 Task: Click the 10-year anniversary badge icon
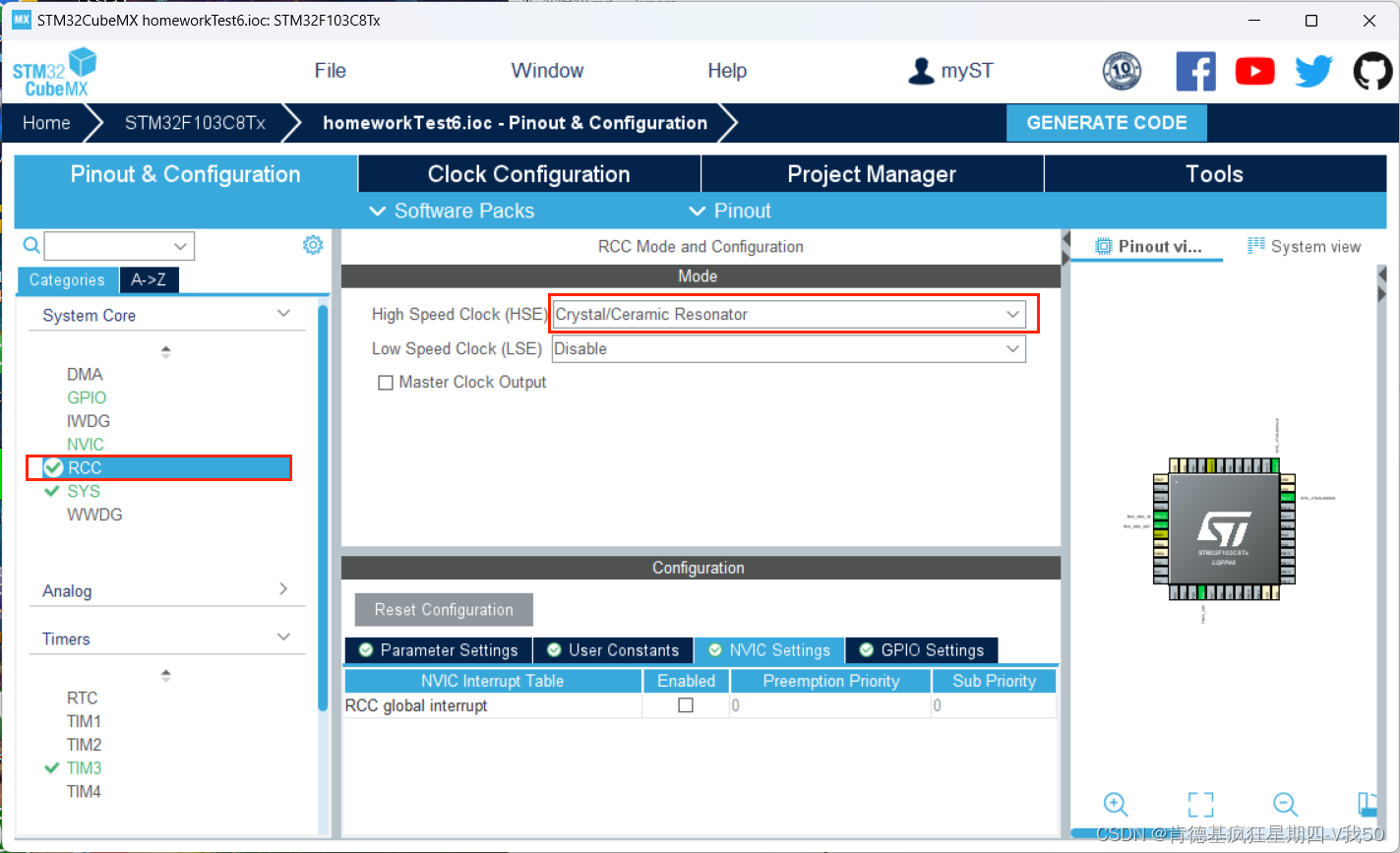(1123, 71)
